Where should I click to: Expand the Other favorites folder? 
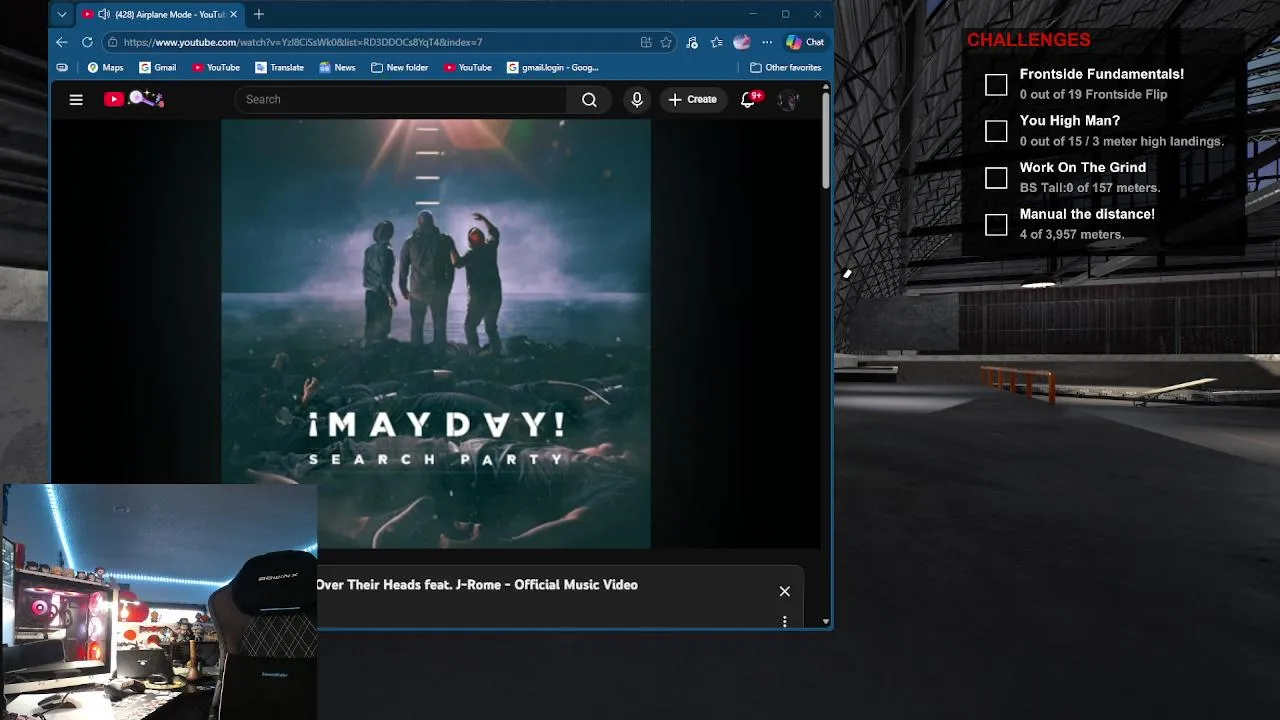tap(786, 67)
